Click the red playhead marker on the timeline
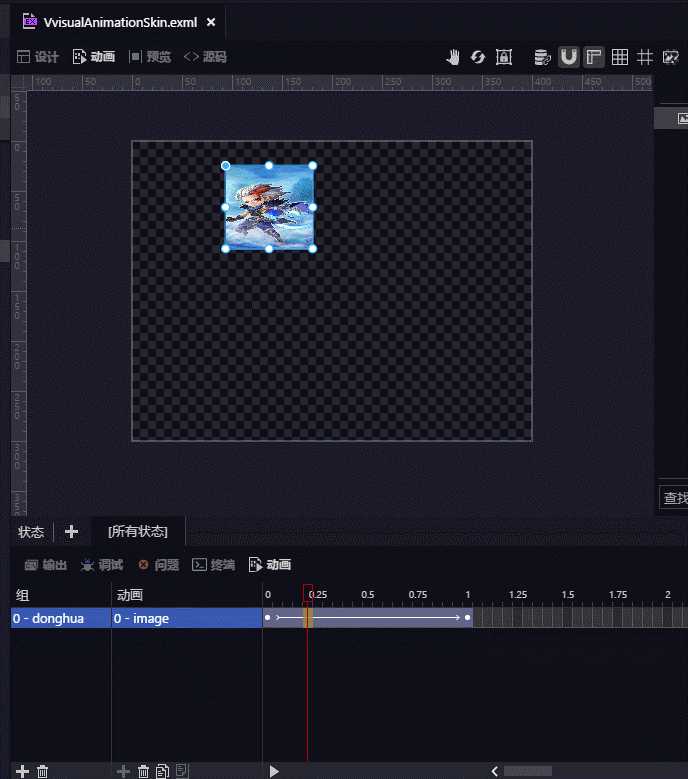Viewport: 688px width, 779px height. coord(307,592)
